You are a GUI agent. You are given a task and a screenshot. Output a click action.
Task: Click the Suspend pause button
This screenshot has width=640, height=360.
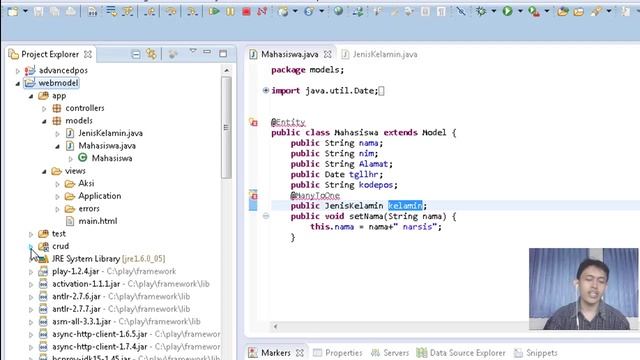point(230,11)
